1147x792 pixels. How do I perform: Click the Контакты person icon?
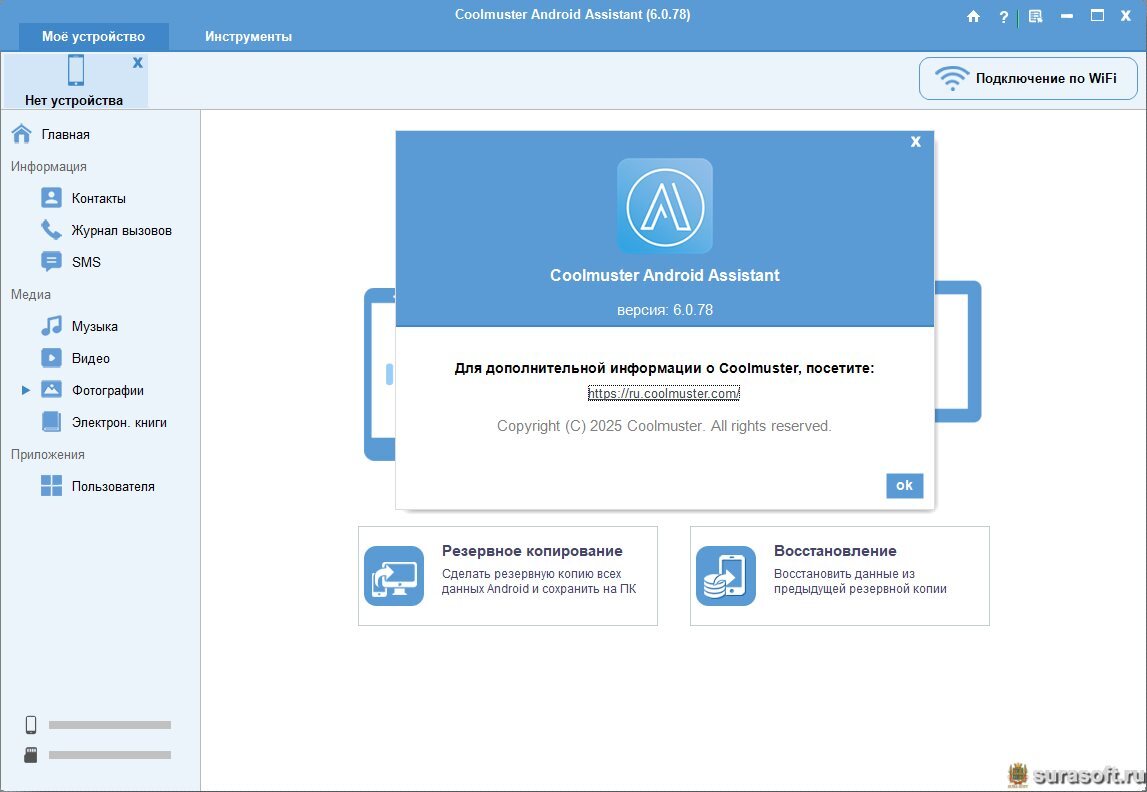51,197
